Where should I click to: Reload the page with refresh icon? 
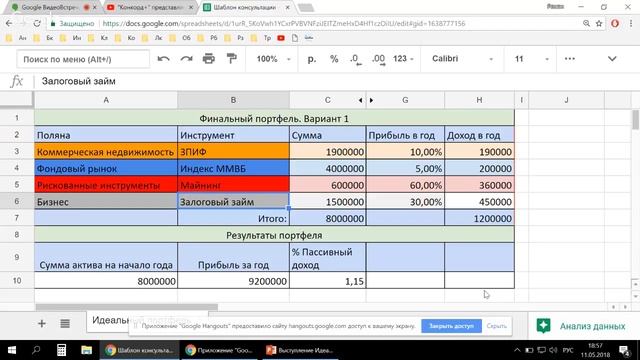click(x=37, y=24)
